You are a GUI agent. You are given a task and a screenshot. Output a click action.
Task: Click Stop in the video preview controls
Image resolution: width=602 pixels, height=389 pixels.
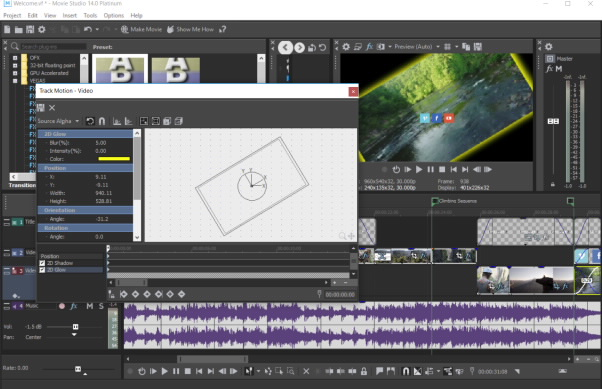(442, 169)
